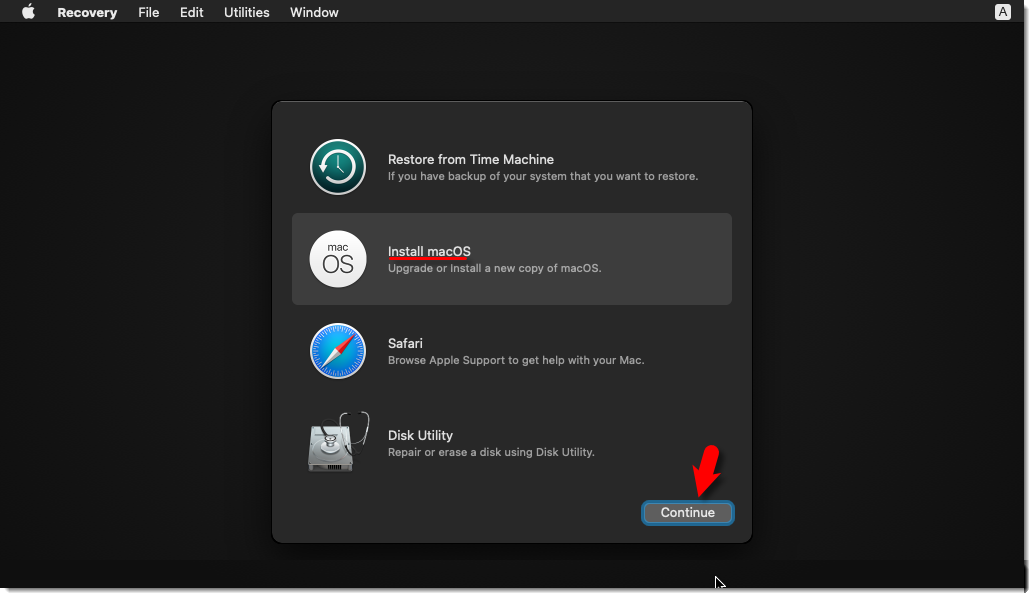This screenshot has width=1034, height=598.
Task: Open the Utilities menu
Action: 247,13
